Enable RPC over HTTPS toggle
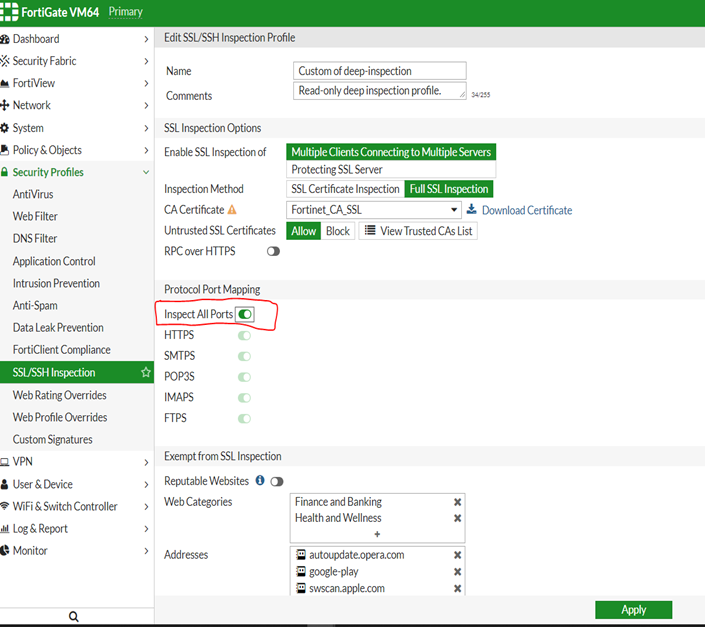This screenshot has height=627, width=705. pyautogui.click(x=273, y=252)
